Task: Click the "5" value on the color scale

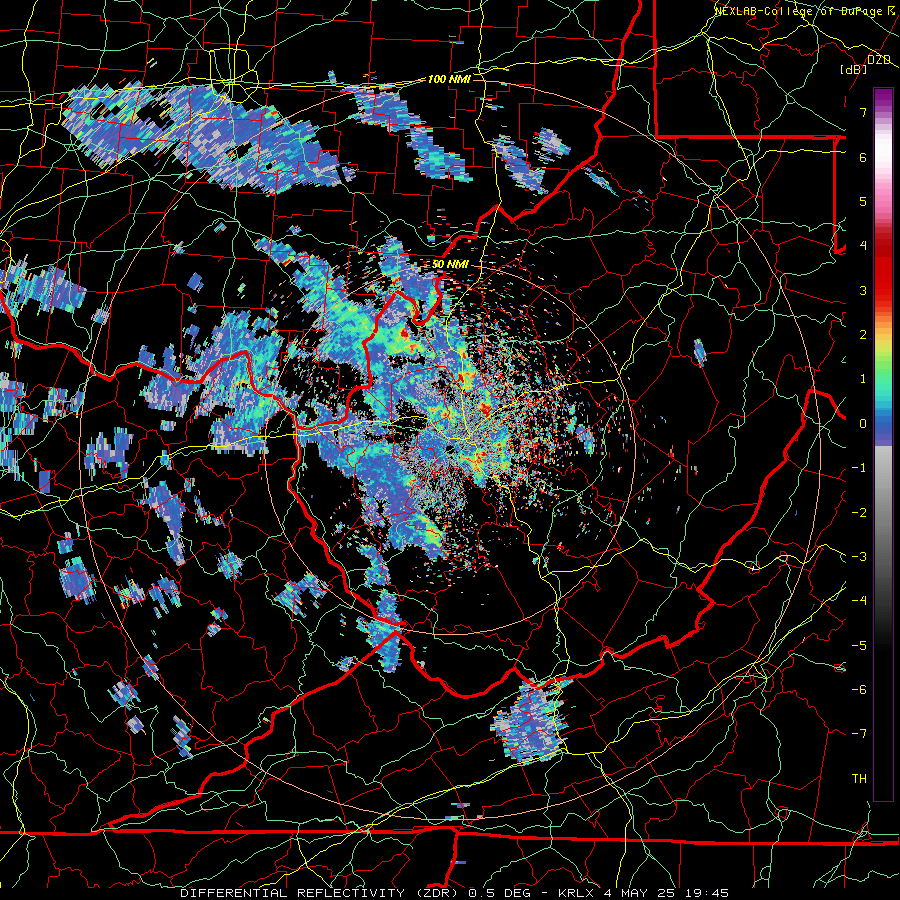Action: pos(863,201)
